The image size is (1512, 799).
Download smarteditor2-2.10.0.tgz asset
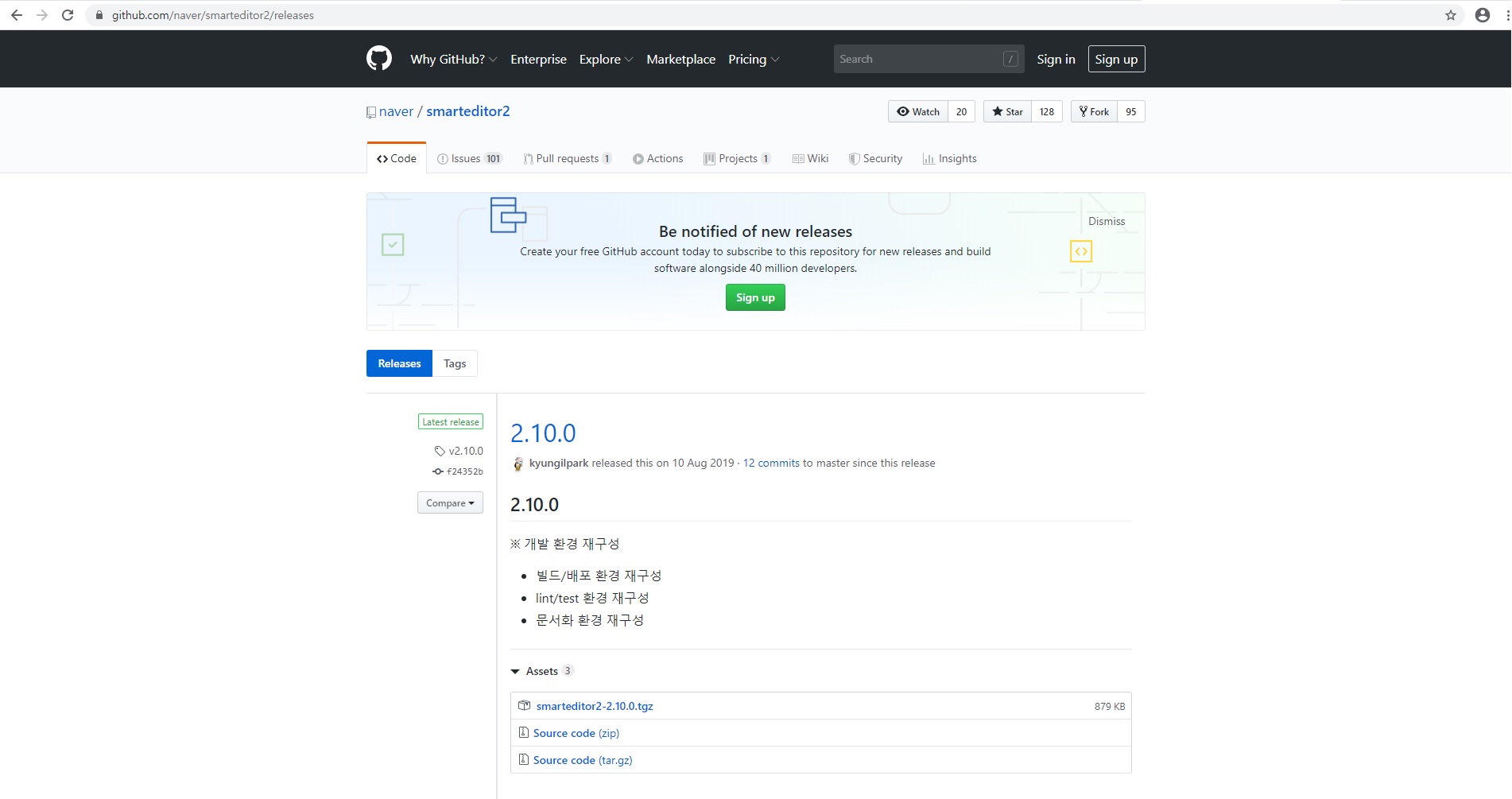pyautogui.click(x=595, y=706)
